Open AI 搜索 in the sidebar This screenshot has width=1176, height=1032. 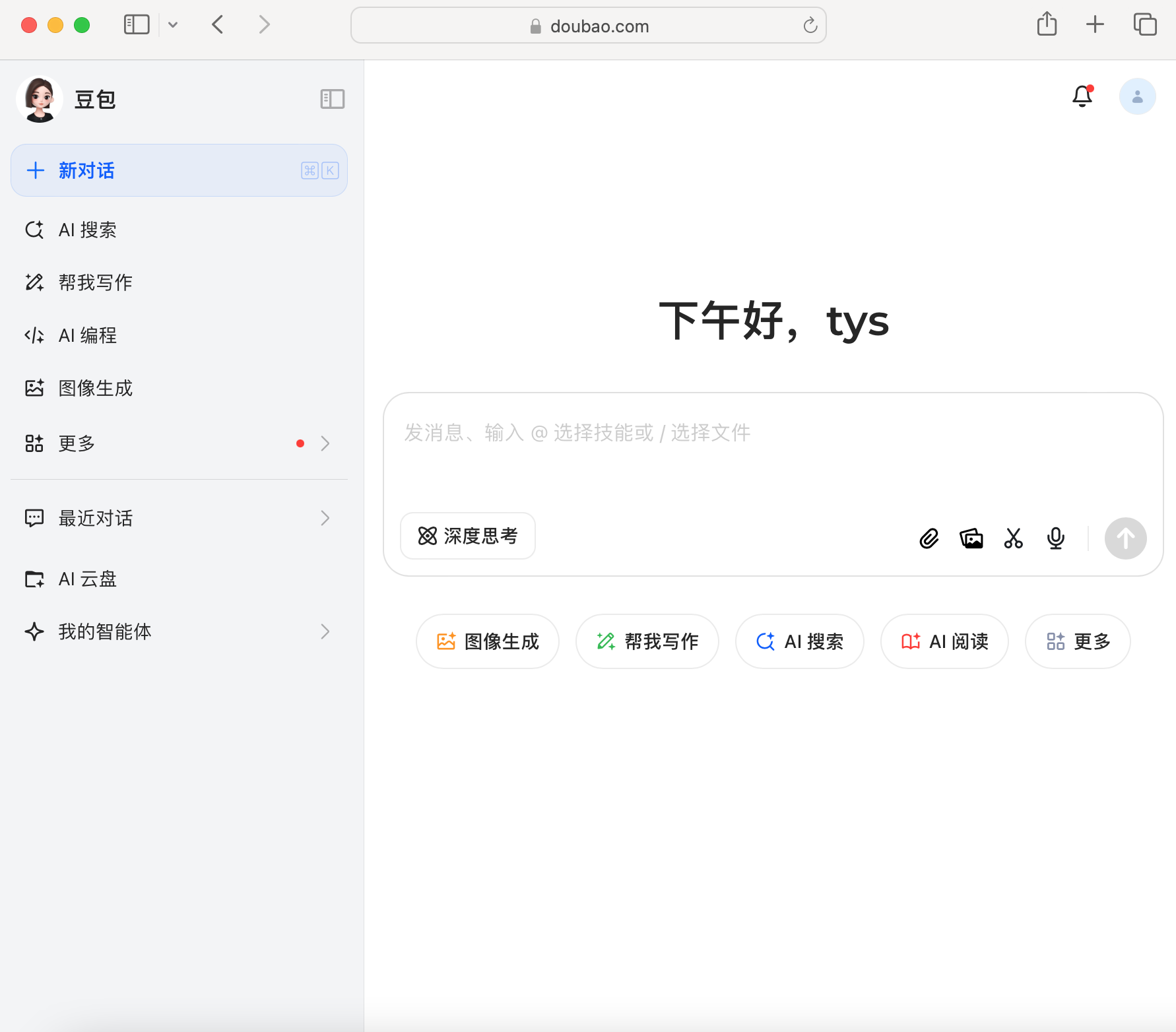[x=179, y=230]
